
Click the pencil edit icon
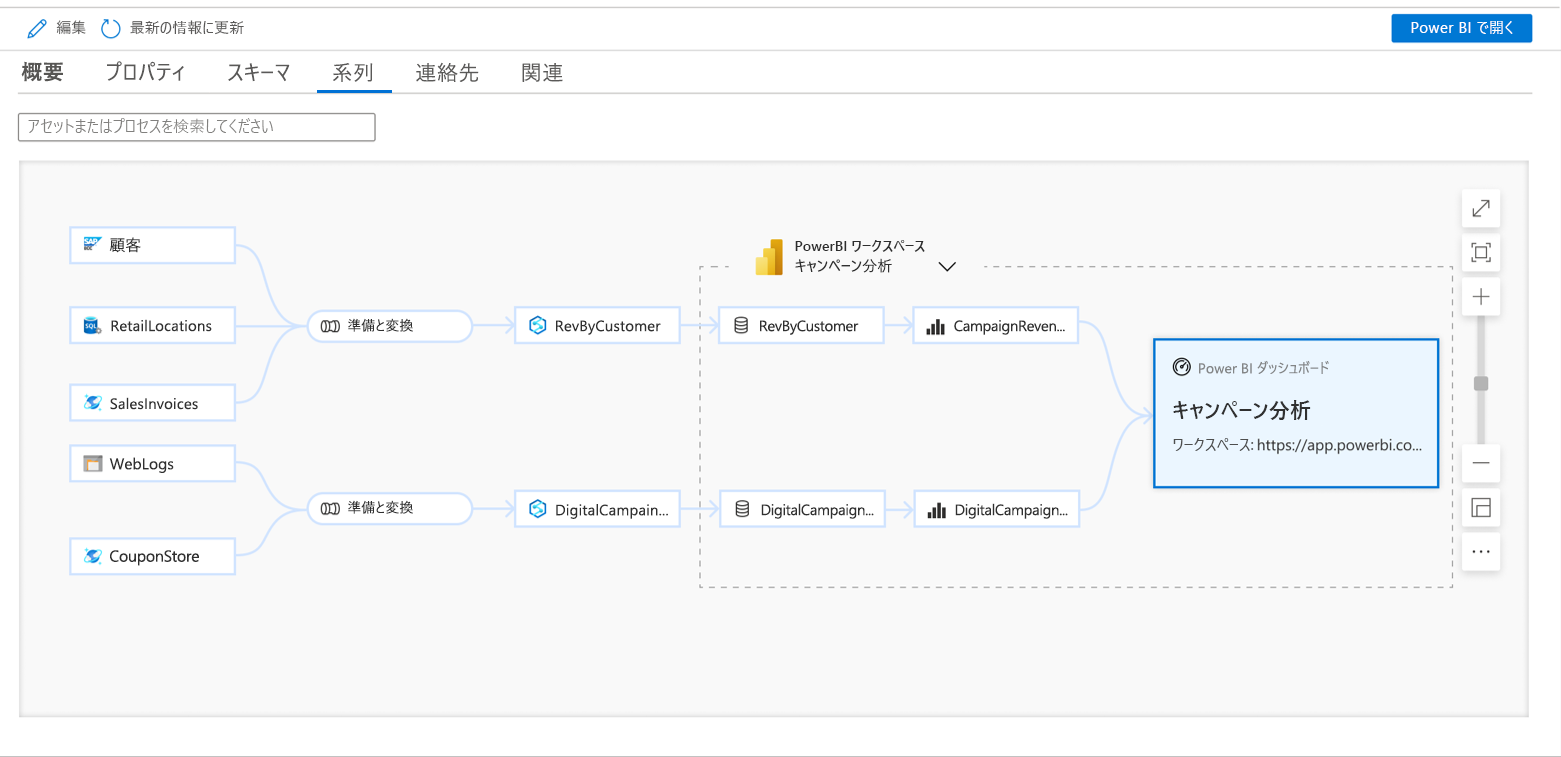coord(37,28)
